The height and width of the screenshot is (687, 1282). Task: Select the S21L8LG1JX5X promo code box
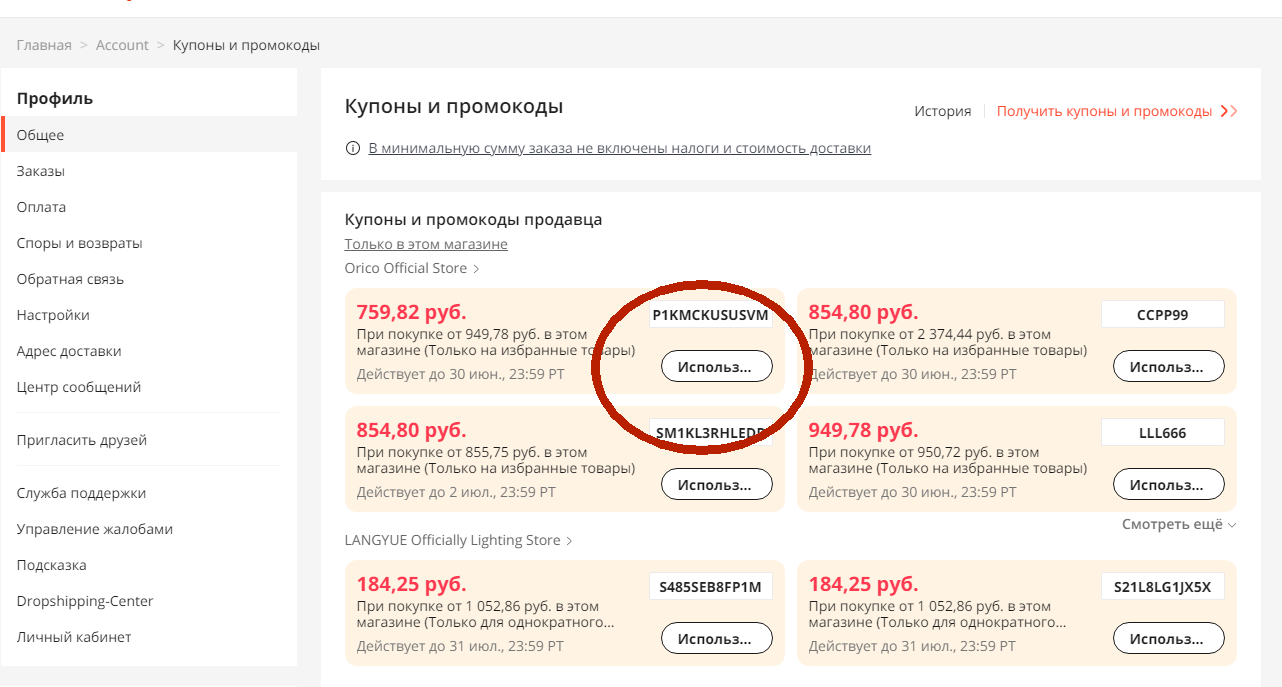click(x=1162, y=587)
